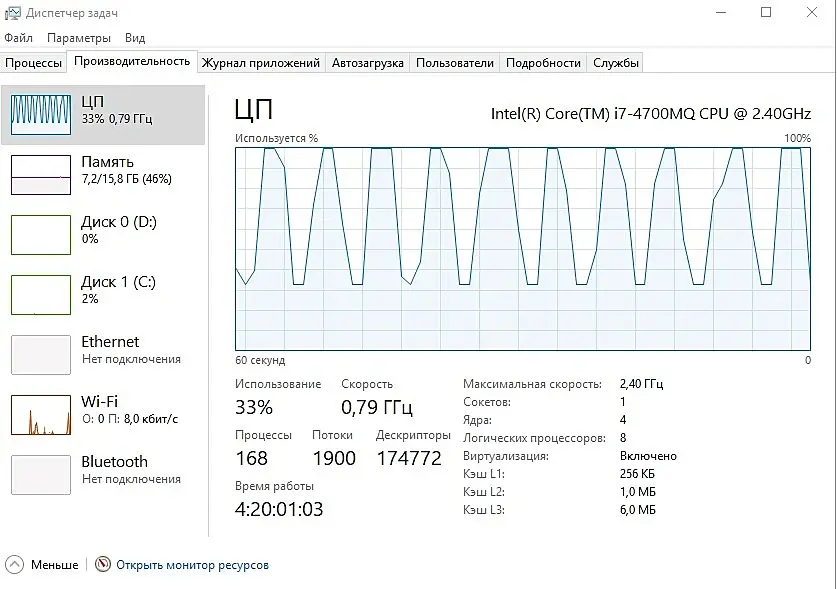The image size is (837, 589).
Task: Collapse view with the Меньше arrow
Action: click(14, 564)
